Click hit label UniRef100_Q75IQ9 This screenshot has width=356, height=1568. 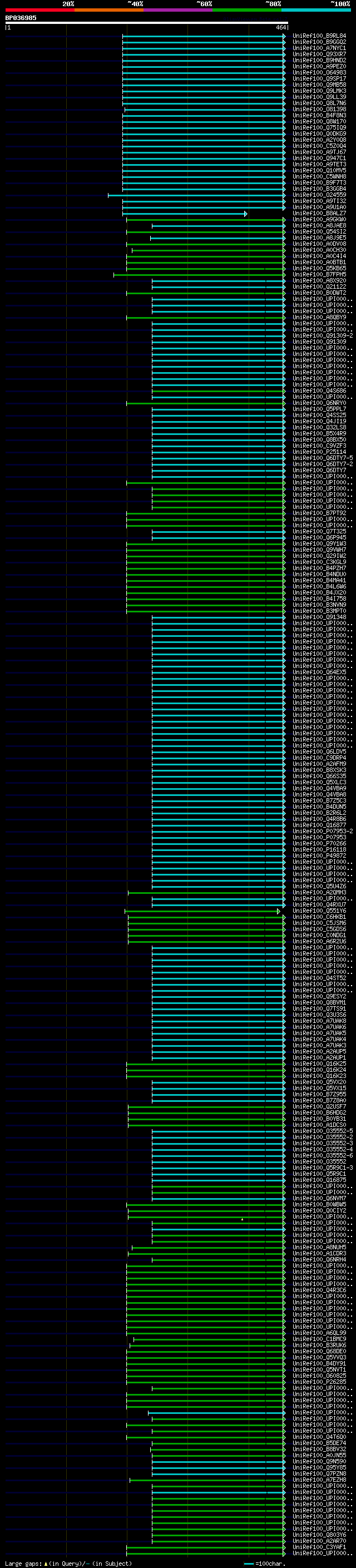[319, 128]
